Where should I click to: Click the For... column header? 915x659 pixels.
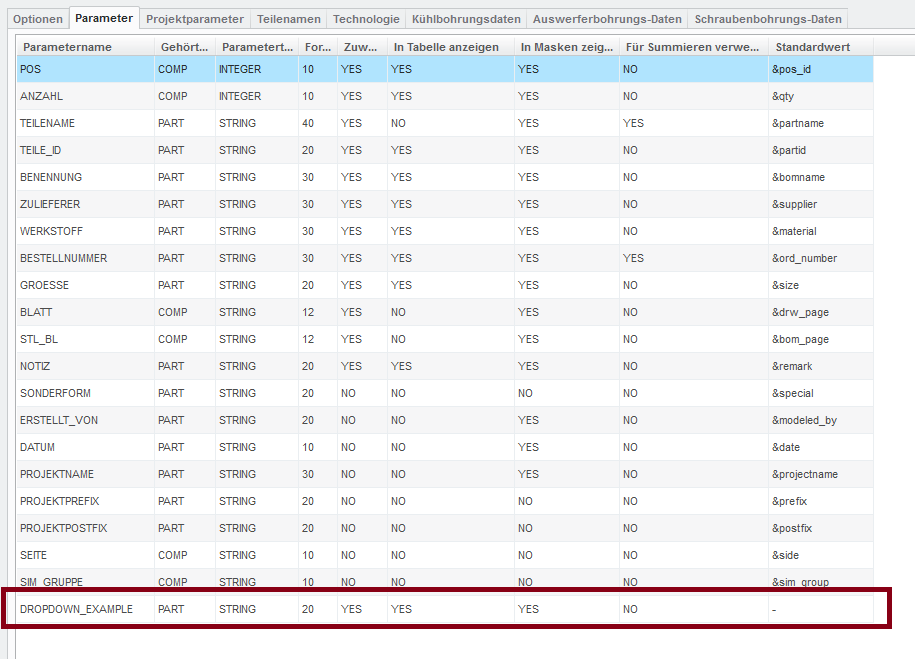tap(318, 47)
